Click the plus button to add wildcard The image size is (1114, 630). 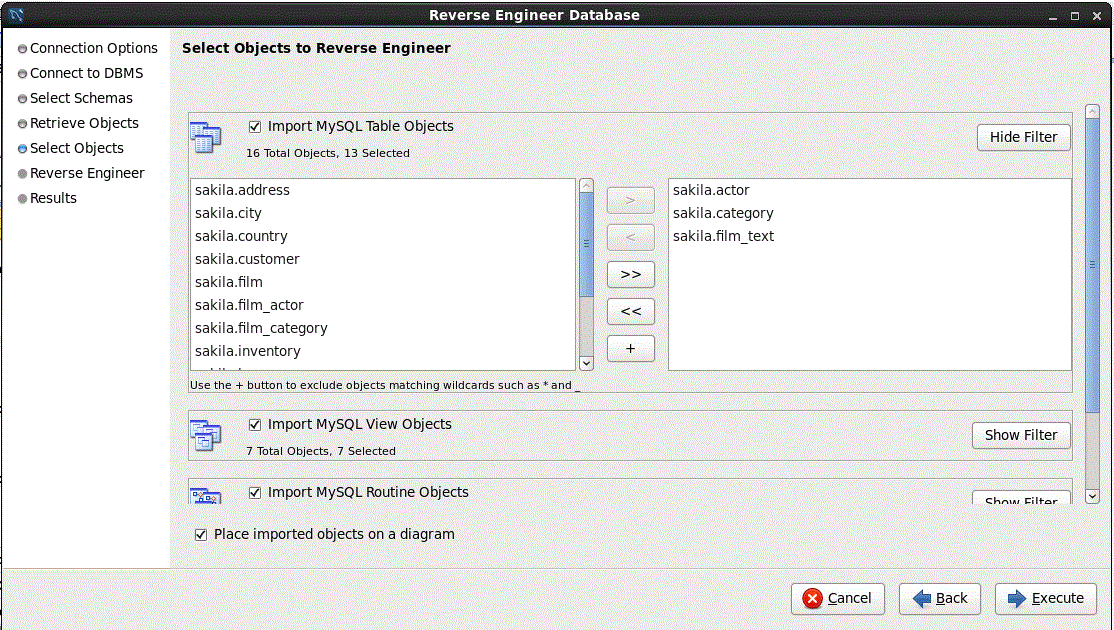coord(630,348)
